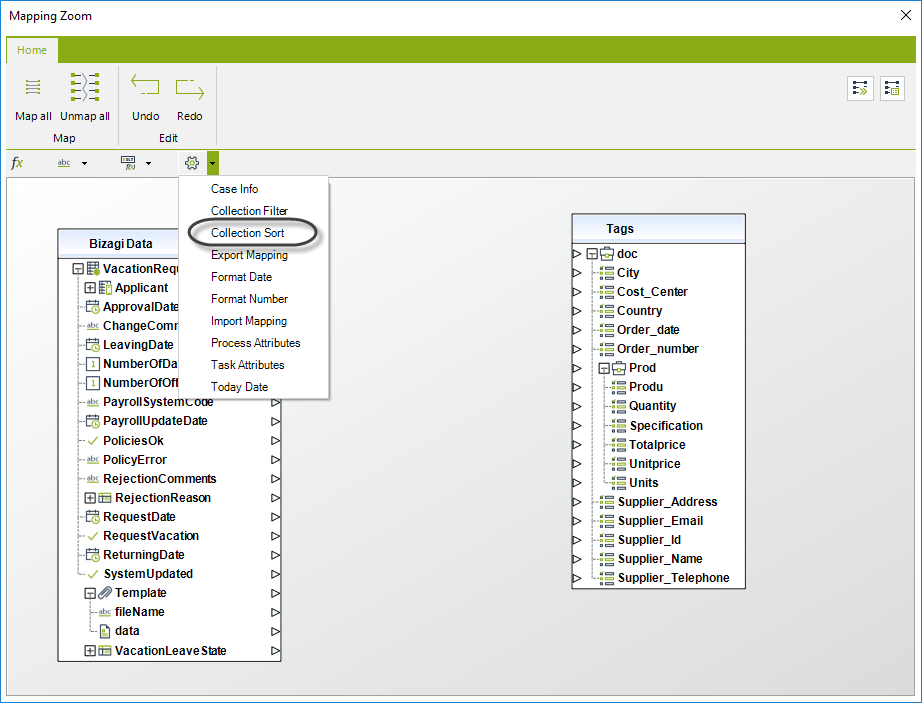The image size is (922, 703).
Task: Select the RejectionComments attribute
Action: click(159, 478)
